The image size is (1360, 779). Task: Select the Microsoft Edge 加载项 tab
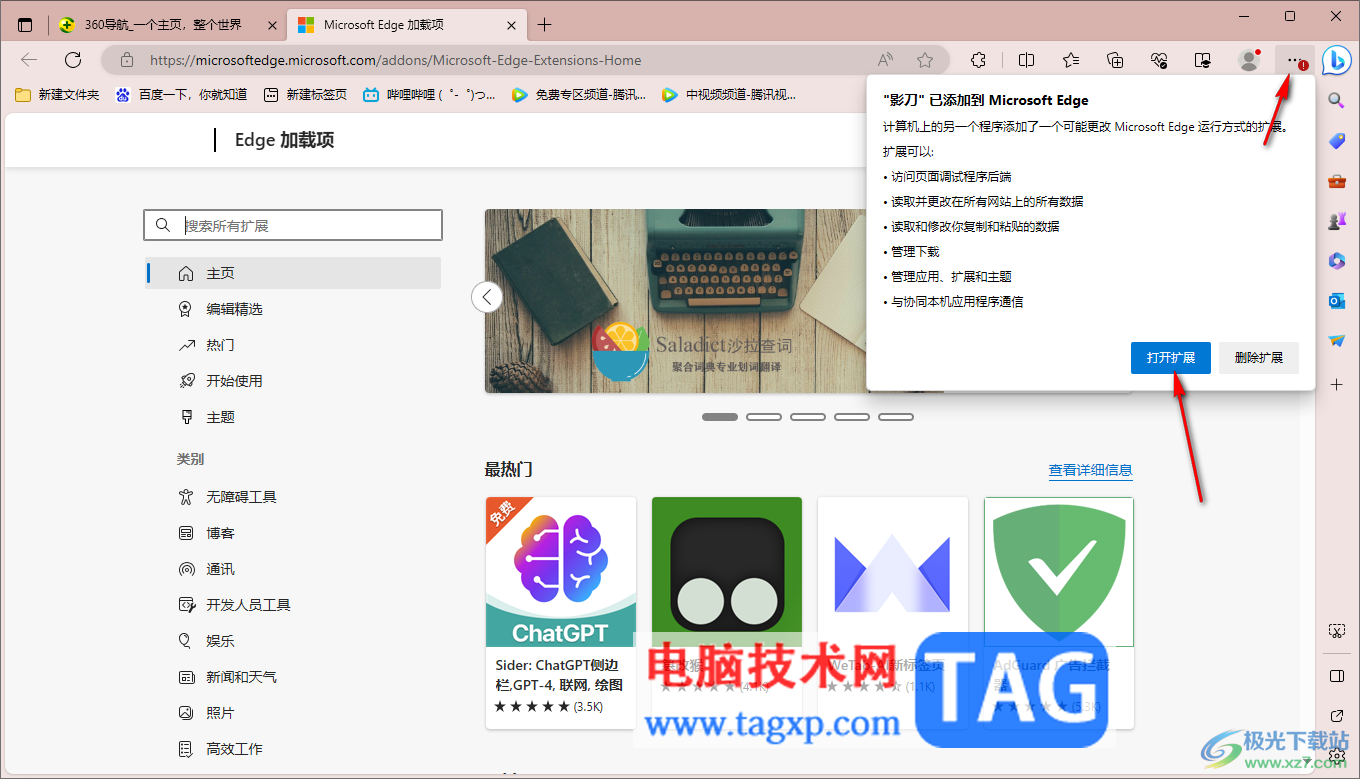tap(406, 25)
